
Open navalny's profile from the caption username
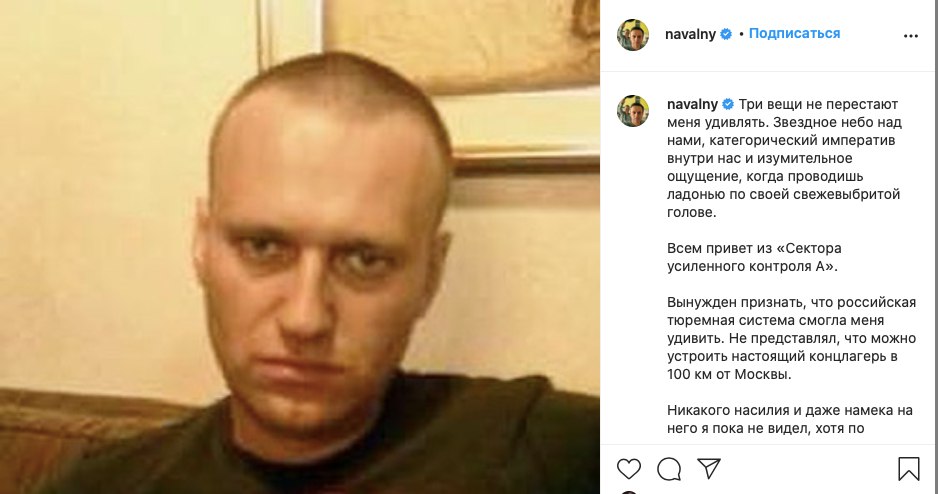coord(692,104)
